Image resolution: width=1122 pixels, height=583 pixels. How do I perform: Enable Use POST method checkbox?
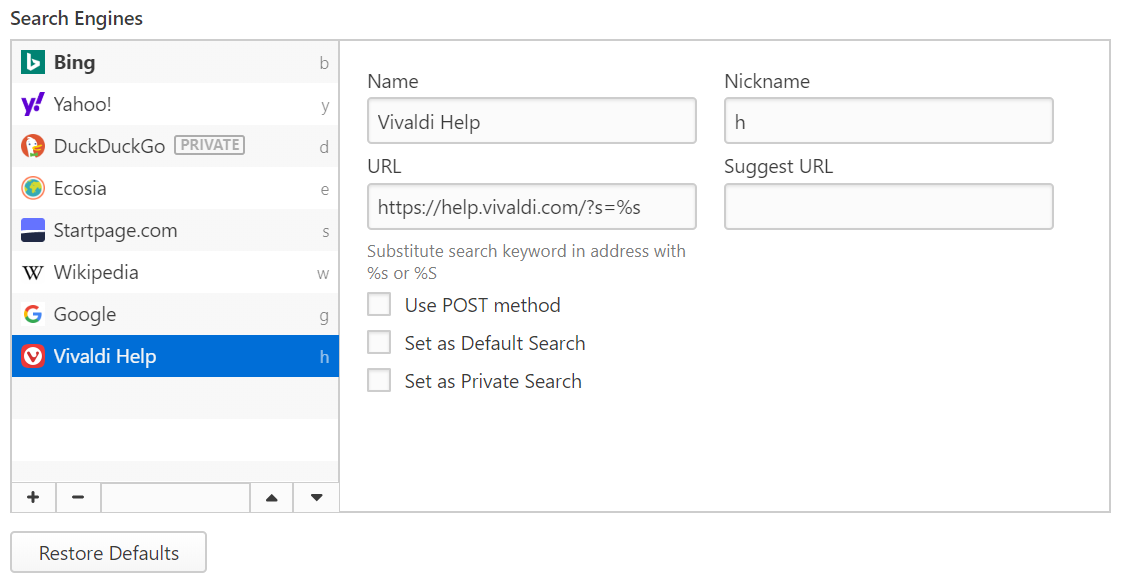(x=379, y=304)
